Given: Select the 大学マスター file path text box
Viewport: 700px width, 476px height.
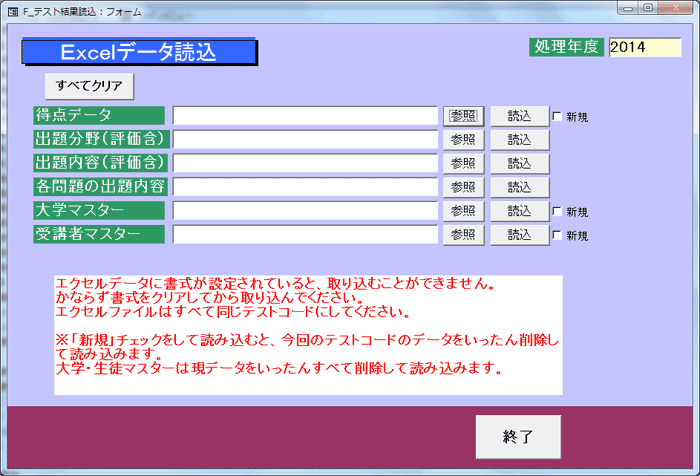Looking at the screenshot, I should click(x=305, y=211).
